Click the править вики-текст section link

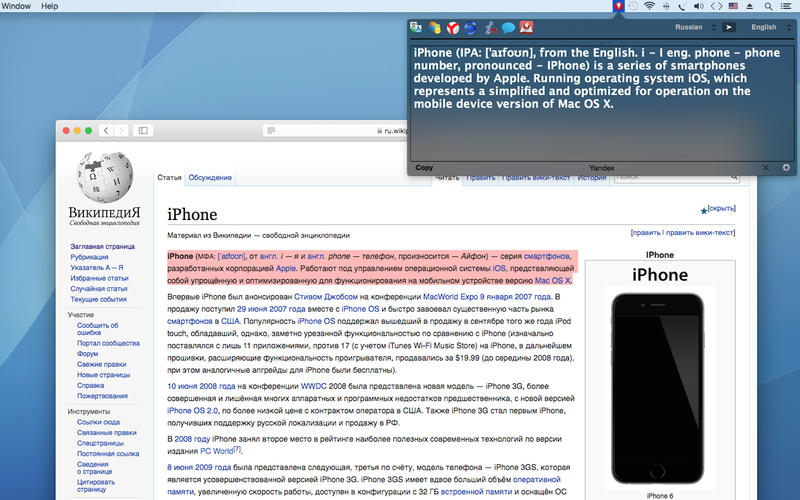[x=701, y=233]
